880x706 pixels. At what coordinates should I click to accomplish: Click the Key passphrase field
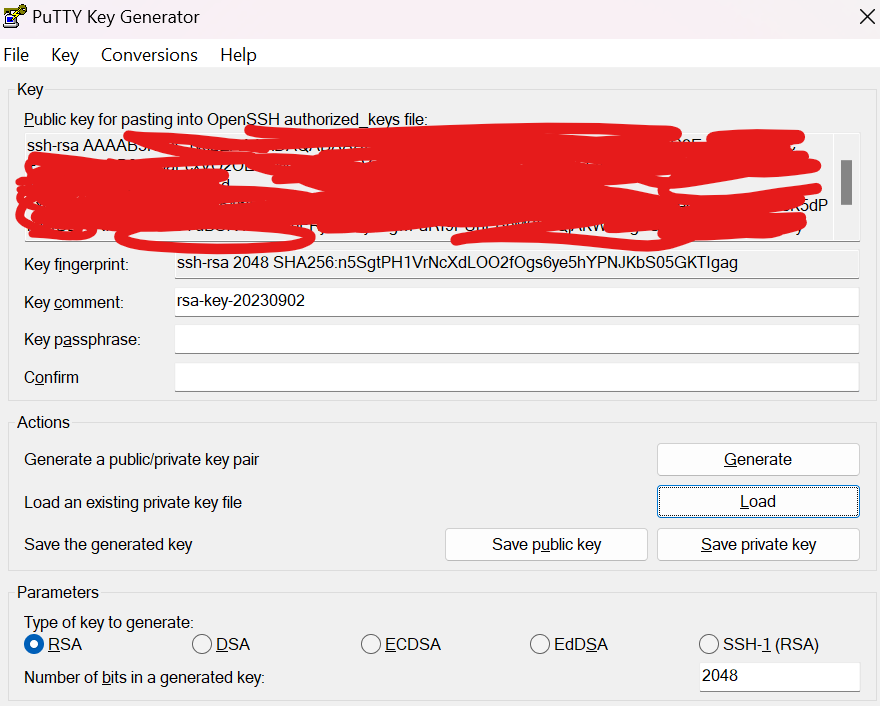(x=517, y=340)
